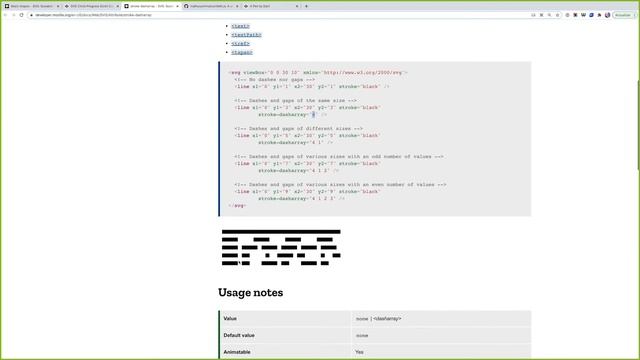This screenshot has width=640, height=360.
Task: Click the selected stroke-dasharray value in code
Action: (313, 115)
